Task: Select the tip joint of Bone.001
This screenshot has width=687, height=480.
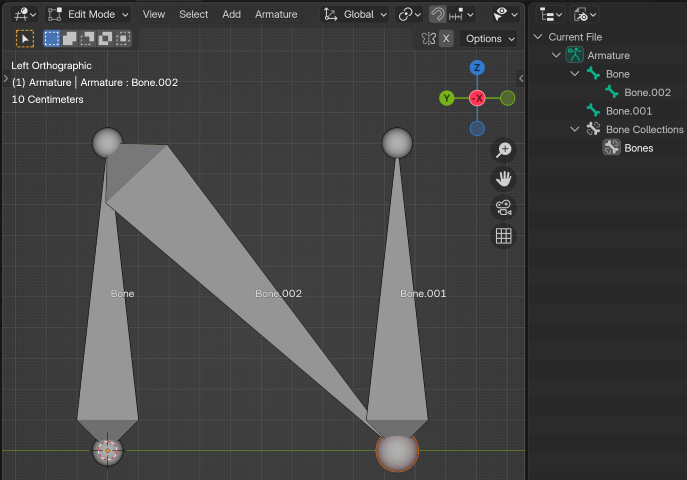Action: tap(397, 143)
